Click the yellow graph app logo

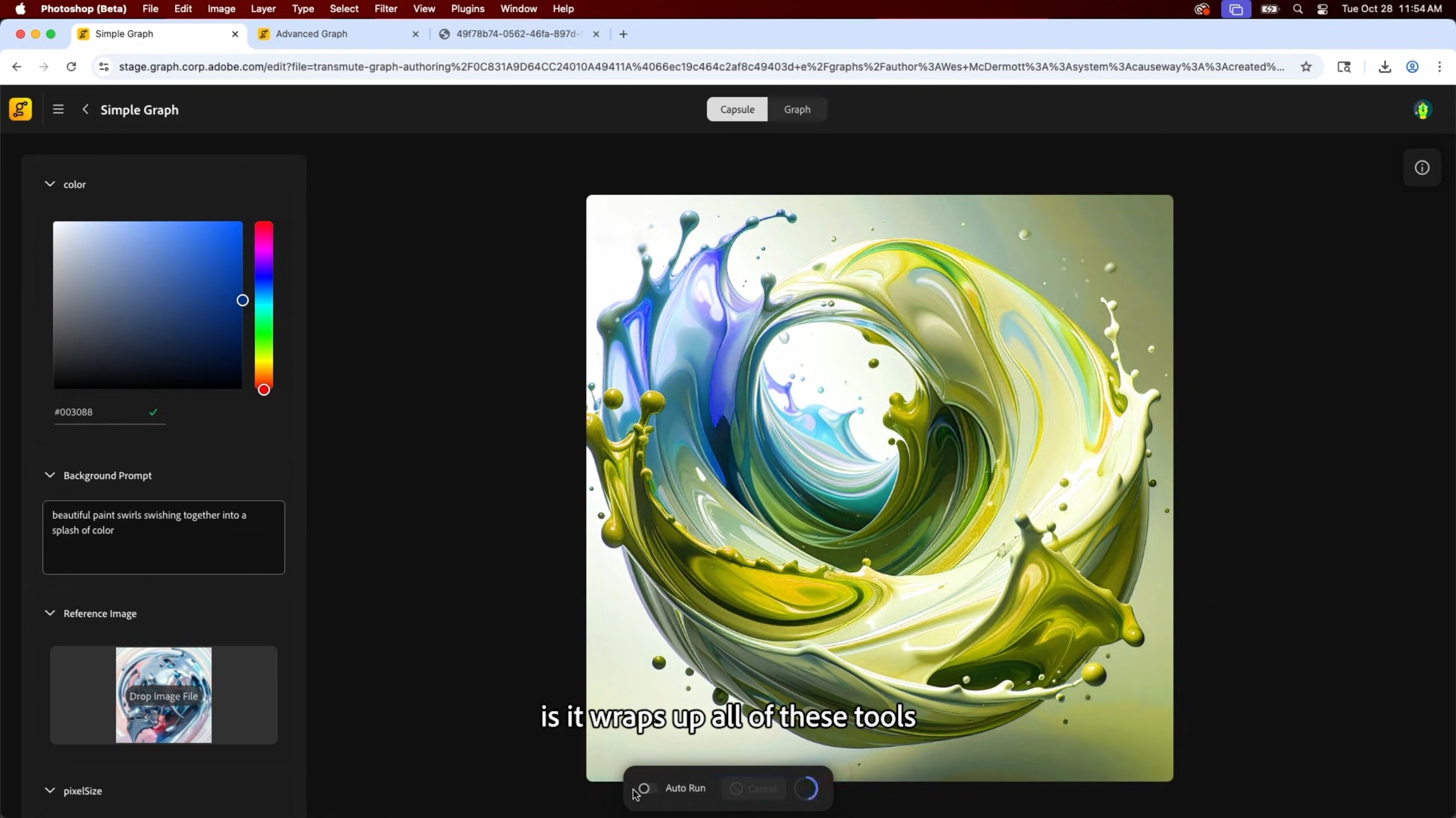coord(20,109)
